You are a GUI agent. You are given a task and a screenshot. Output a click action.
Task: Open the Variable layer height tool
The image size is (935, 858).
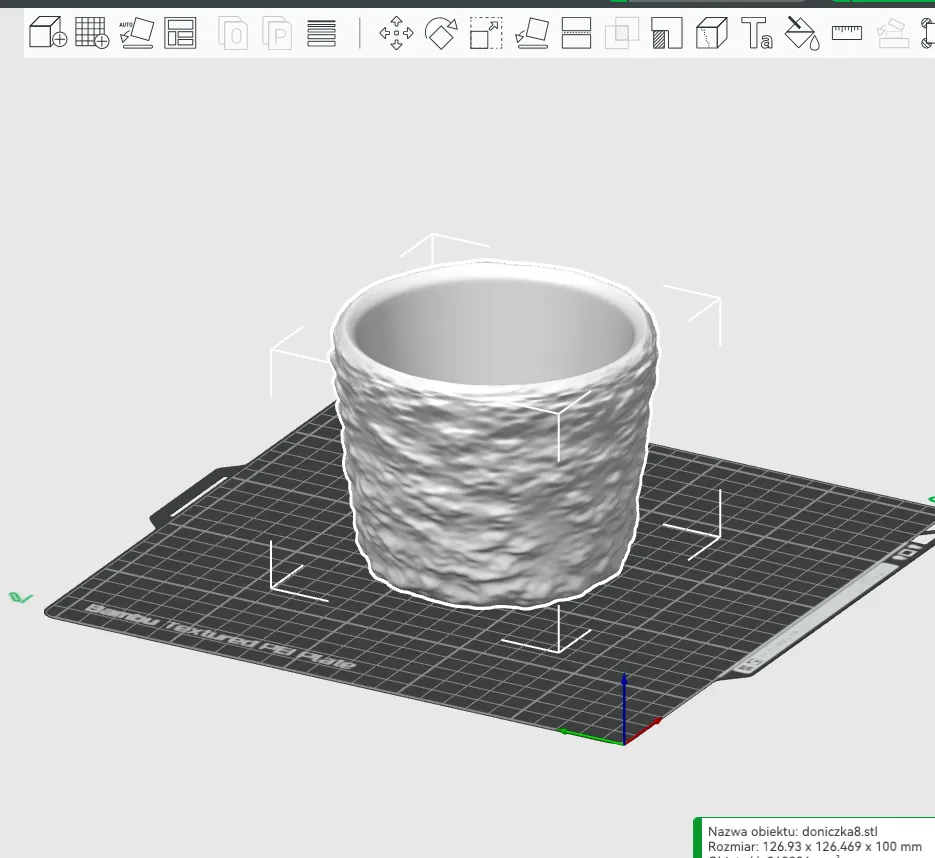[x=321, y=33]
